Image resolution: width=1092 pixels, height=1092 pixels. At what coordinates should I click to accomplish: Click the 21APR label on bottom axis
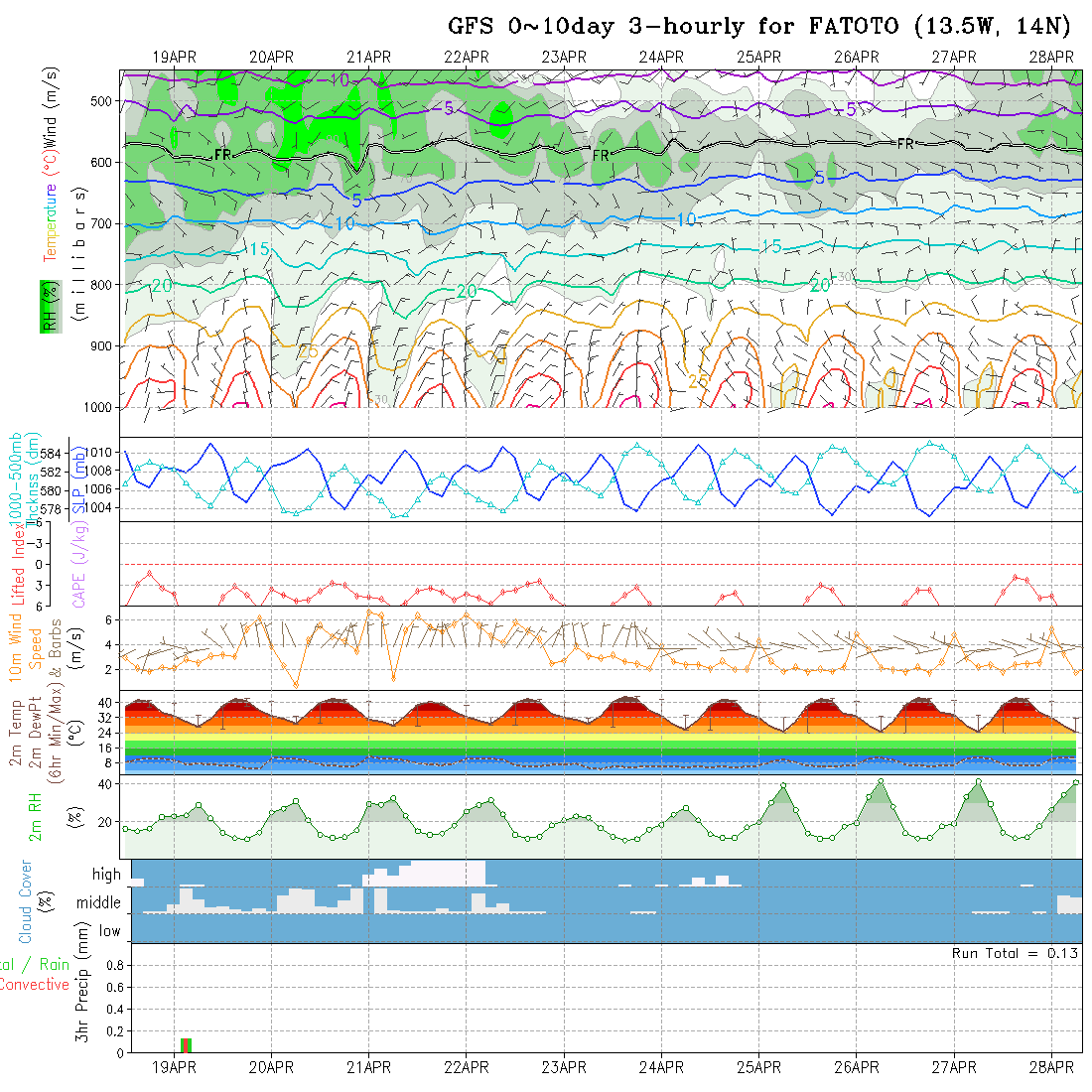(368, 1067)
